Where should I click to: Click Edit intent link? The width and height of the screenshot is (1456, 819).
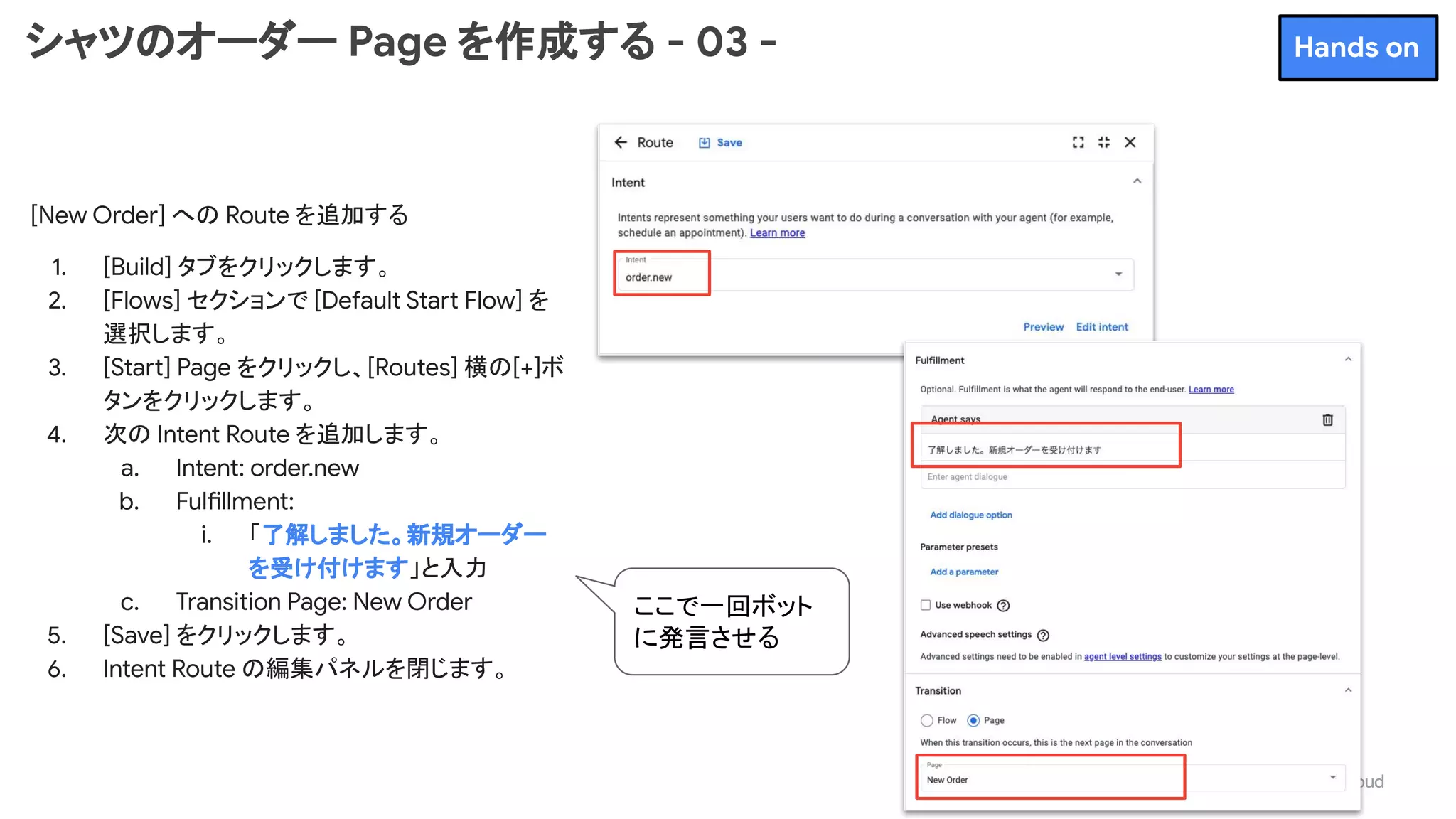coord(1102,327)
